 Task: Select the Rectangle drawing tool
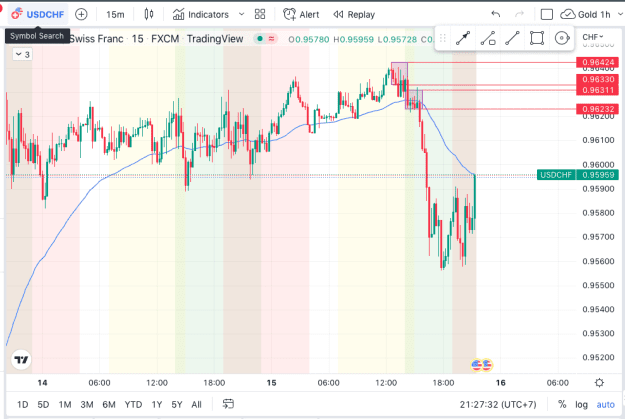pyautogui.click(x=537, y=38)
